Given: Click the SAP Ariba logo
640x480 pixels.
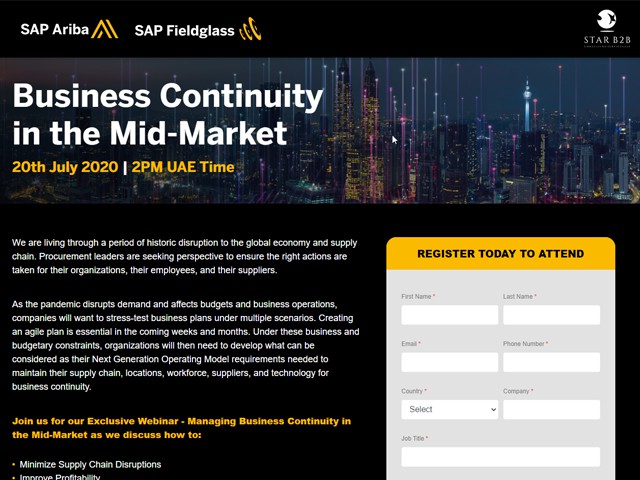Looking at the screenshot, I should click(x=69, y=29).
